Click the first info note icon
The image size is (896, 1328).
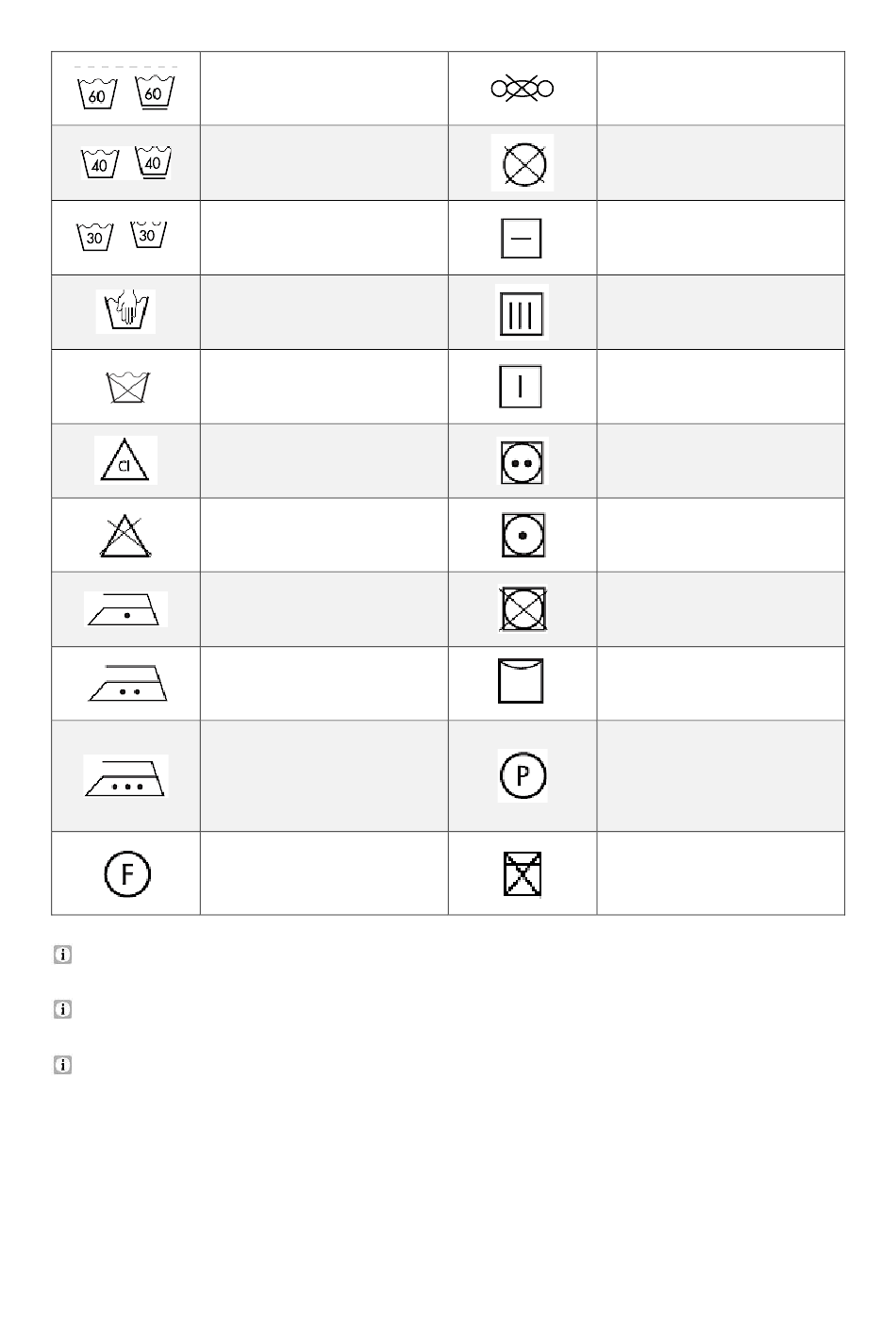[x=62, y=955]
